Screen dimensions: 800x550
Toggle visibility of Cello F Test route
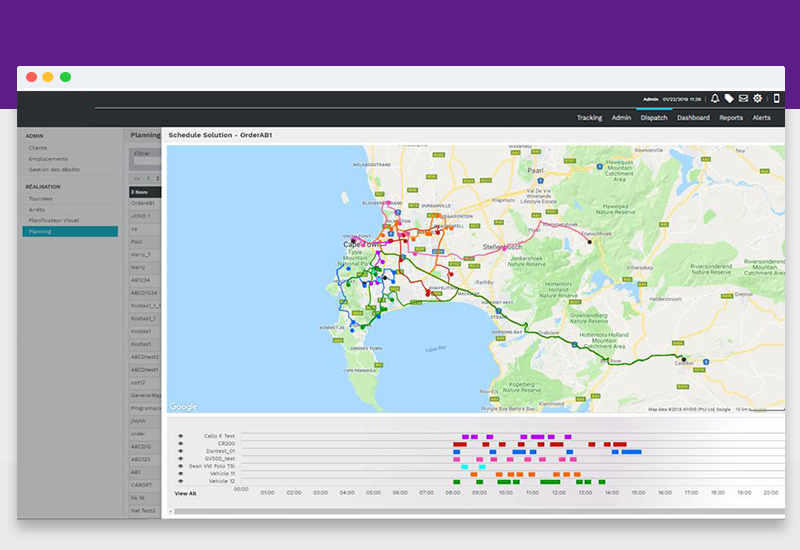pos(180,436)
